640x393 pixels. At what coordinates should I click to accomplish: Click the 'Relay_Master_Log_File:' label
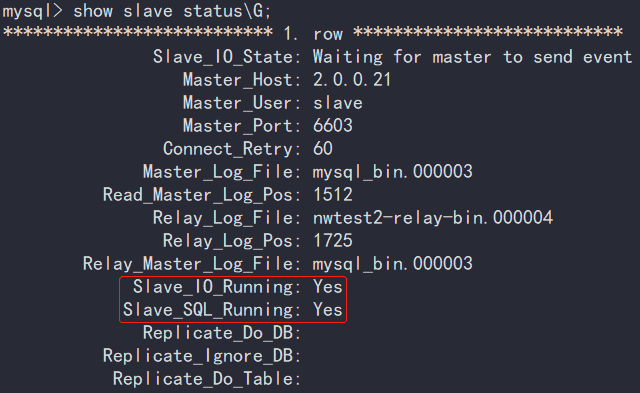192,264
